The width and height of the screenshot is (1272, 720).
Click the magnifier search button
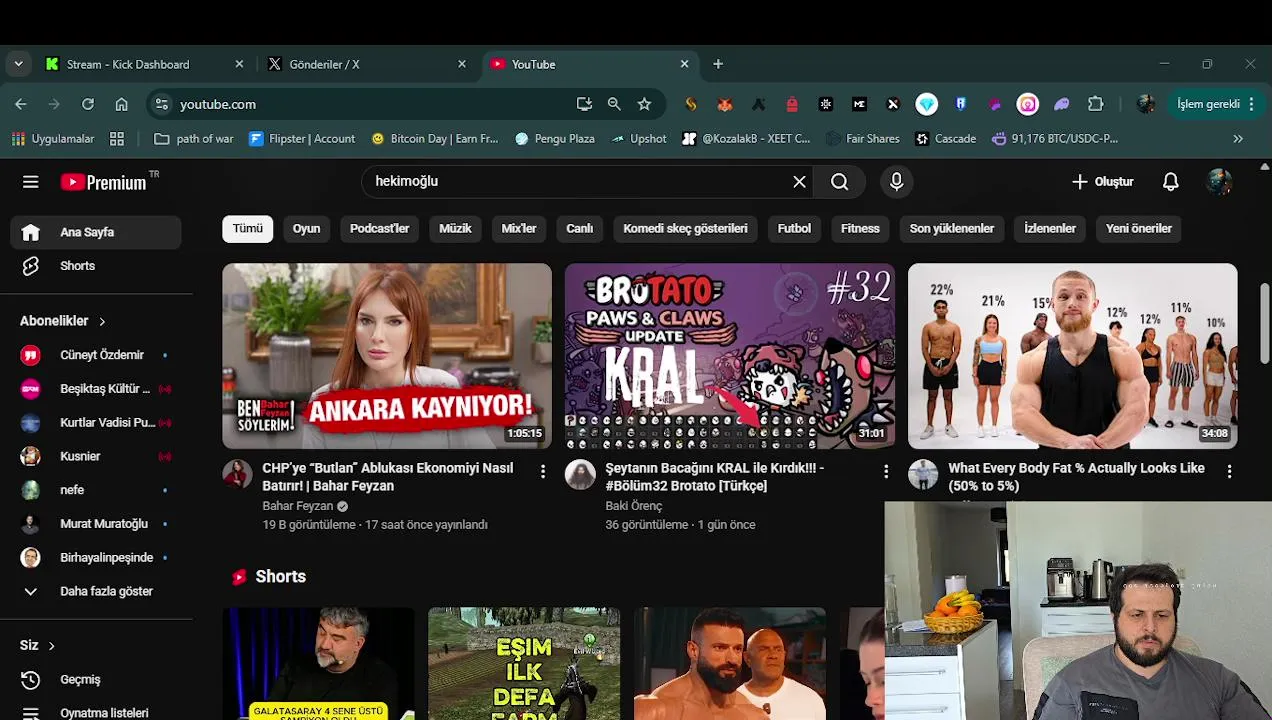pyautogui.click(x=840, y=182)
